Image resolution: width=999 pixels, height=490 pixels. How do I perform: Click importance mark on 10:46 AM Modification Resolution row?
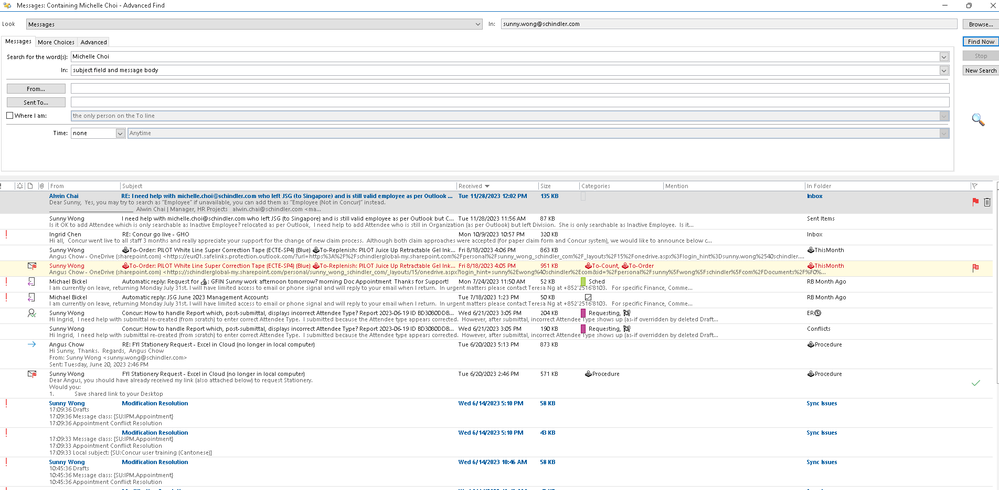click(x=6, y=462)
